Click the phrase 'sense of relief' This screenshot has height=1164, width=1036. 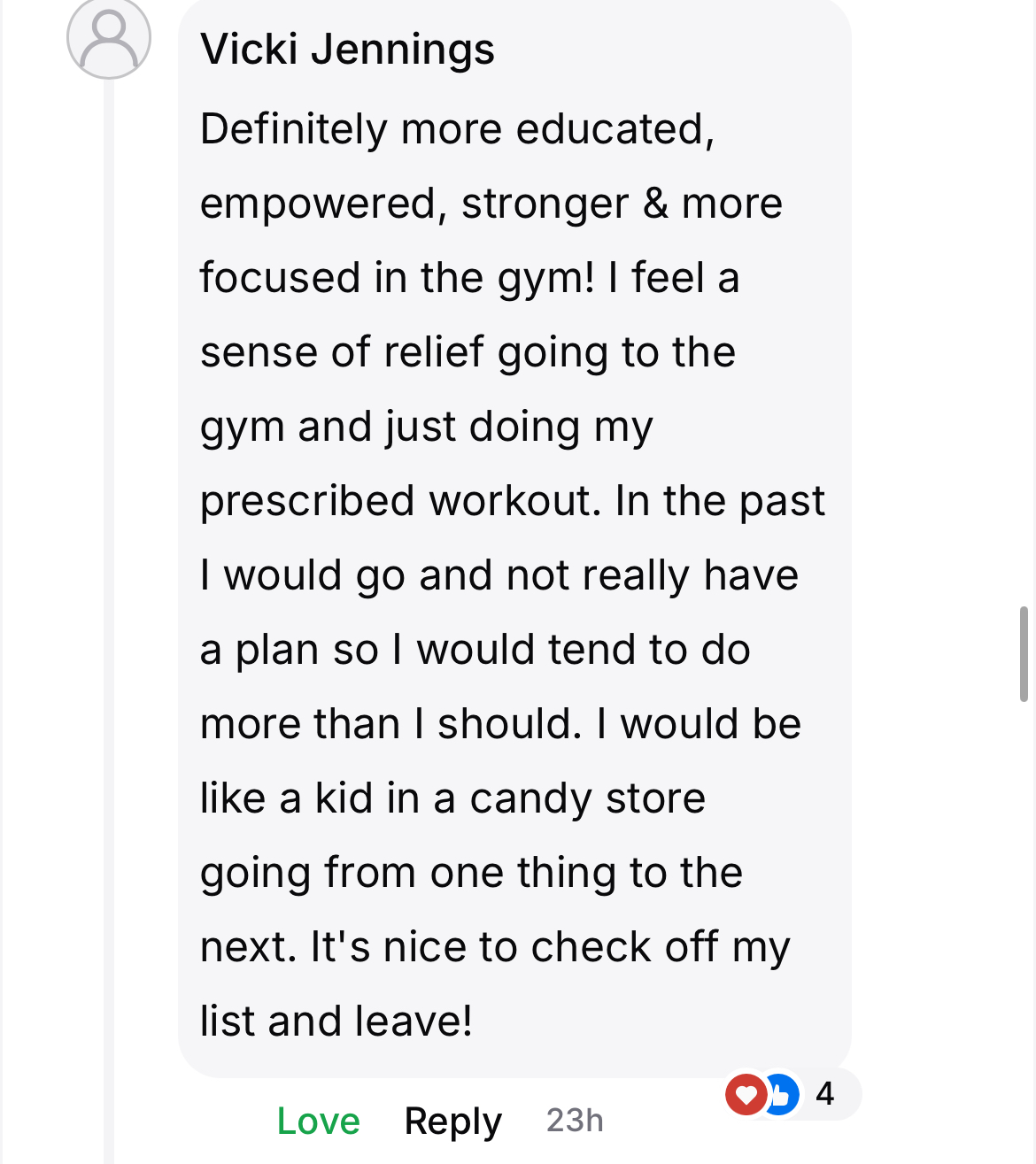click(x=343, y=352)
